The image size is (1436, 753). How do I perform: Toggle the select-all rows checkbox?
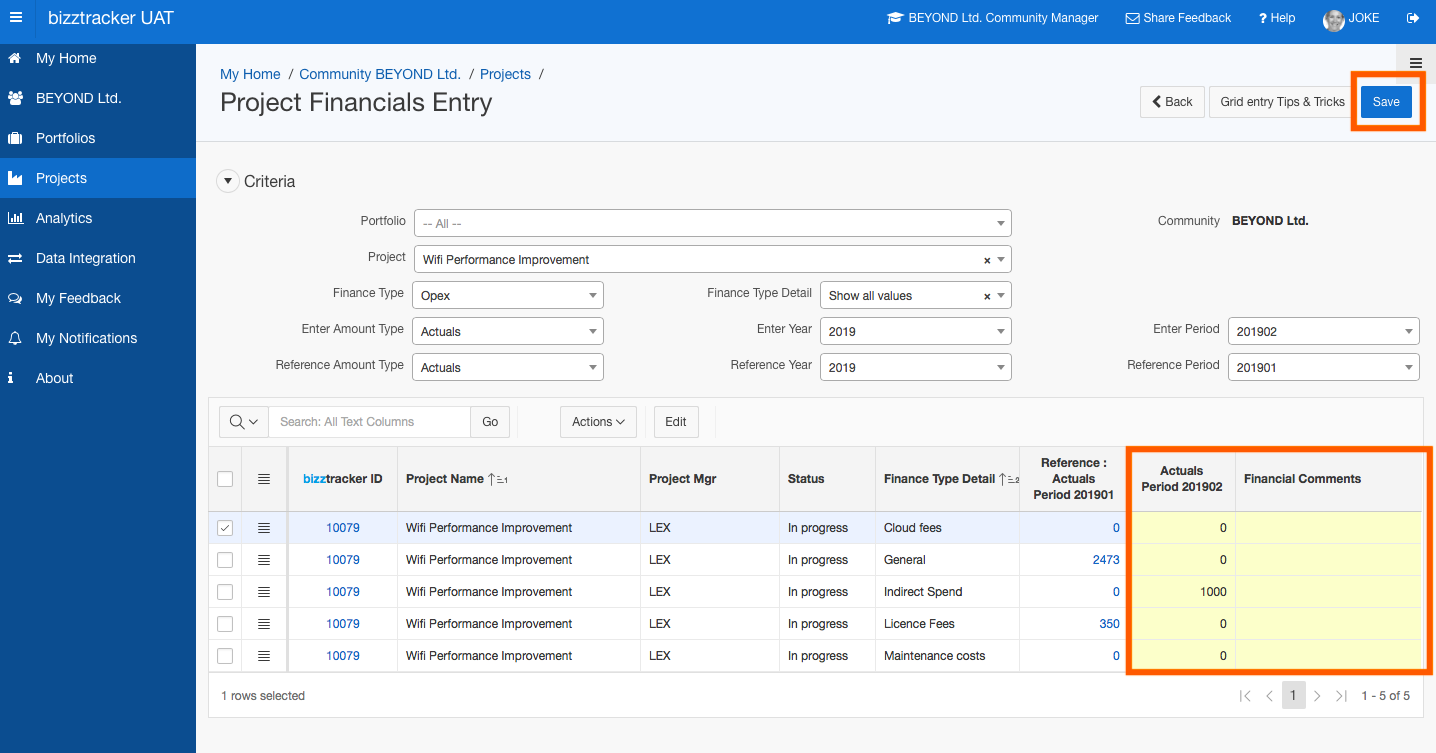tap(225, 479)
